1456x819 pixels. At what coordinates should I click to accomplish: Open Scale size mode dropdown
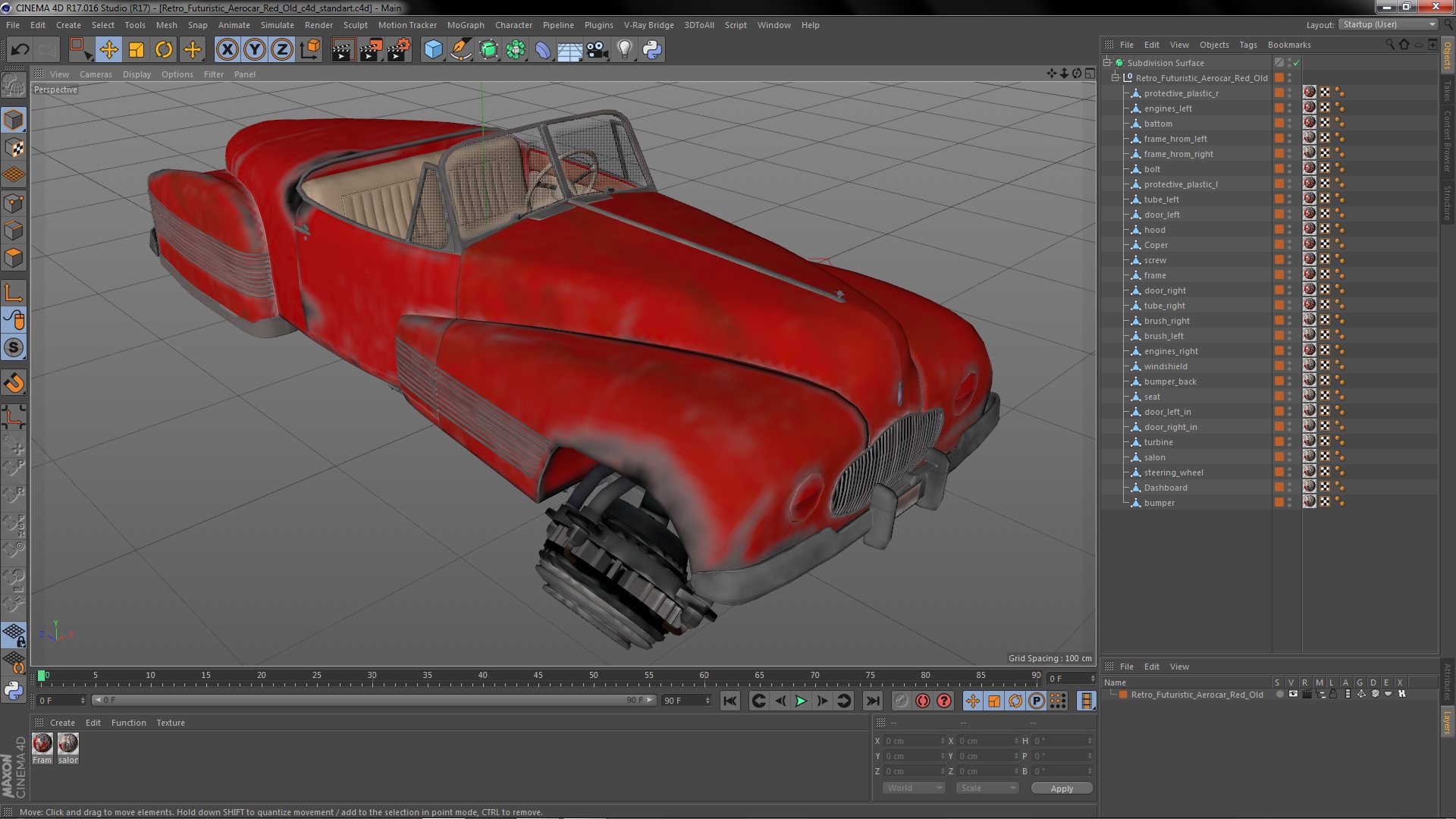click(987, 788)
